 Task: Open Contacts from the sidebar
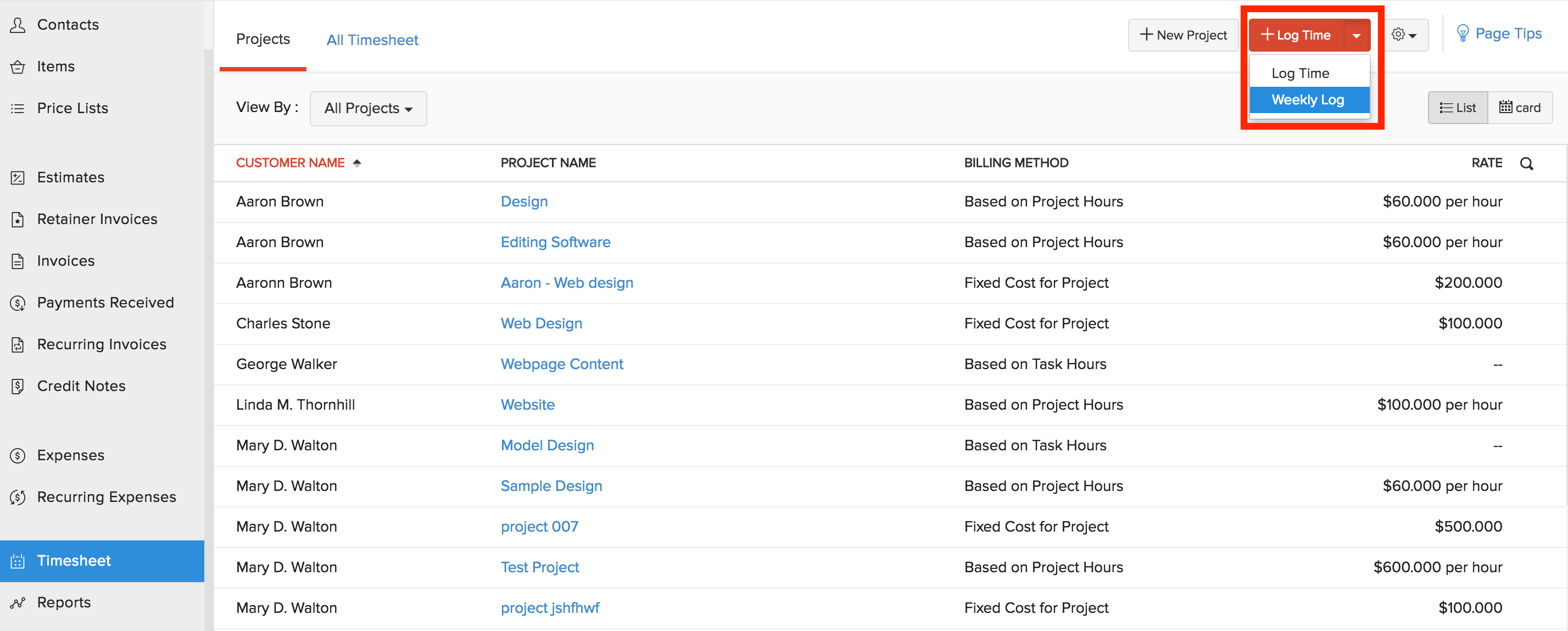[x=68, y=25]
